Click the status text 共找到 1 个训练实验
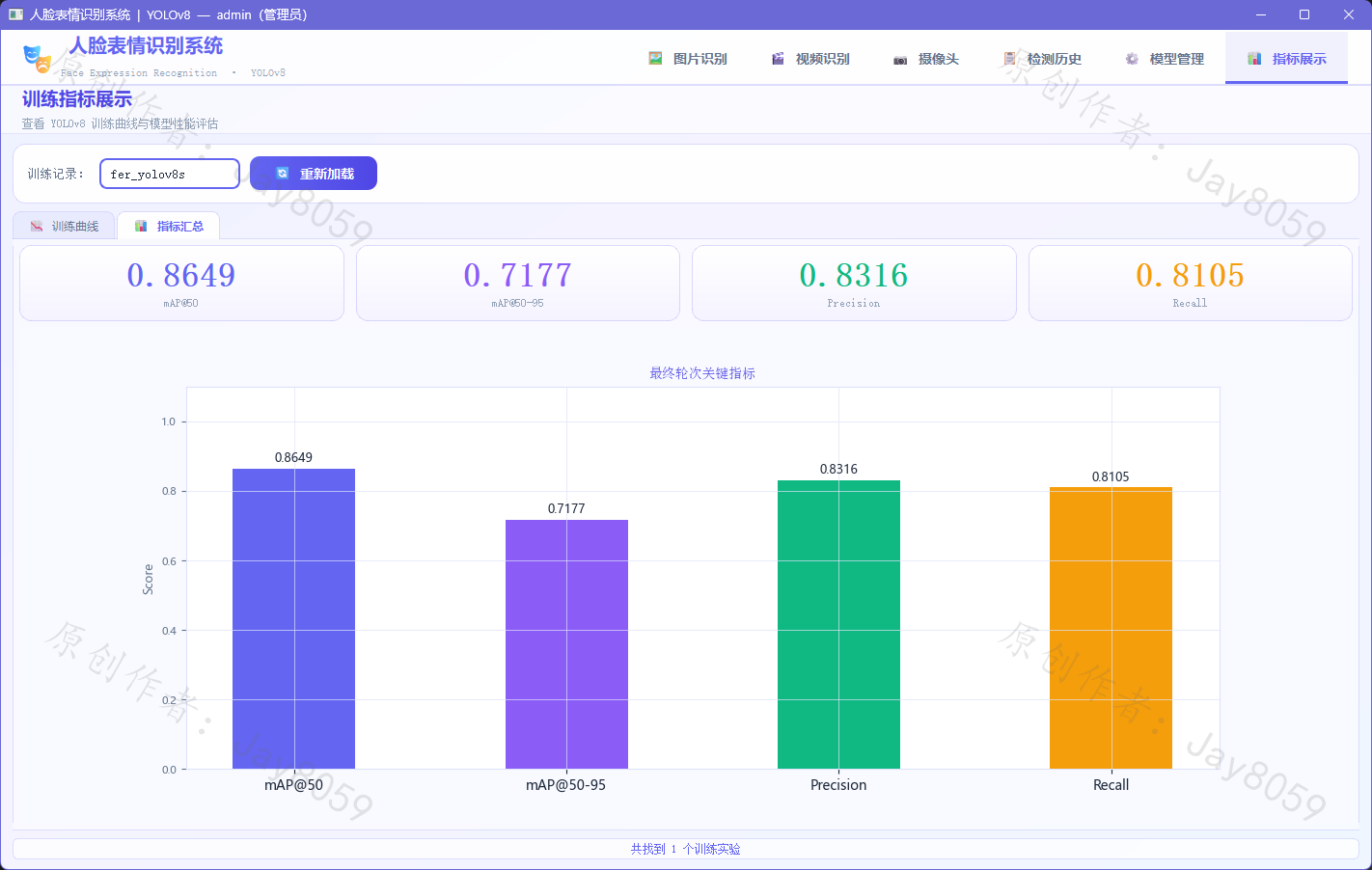The width and height of the screenshot is (1372, 870). tap(686, 849)
